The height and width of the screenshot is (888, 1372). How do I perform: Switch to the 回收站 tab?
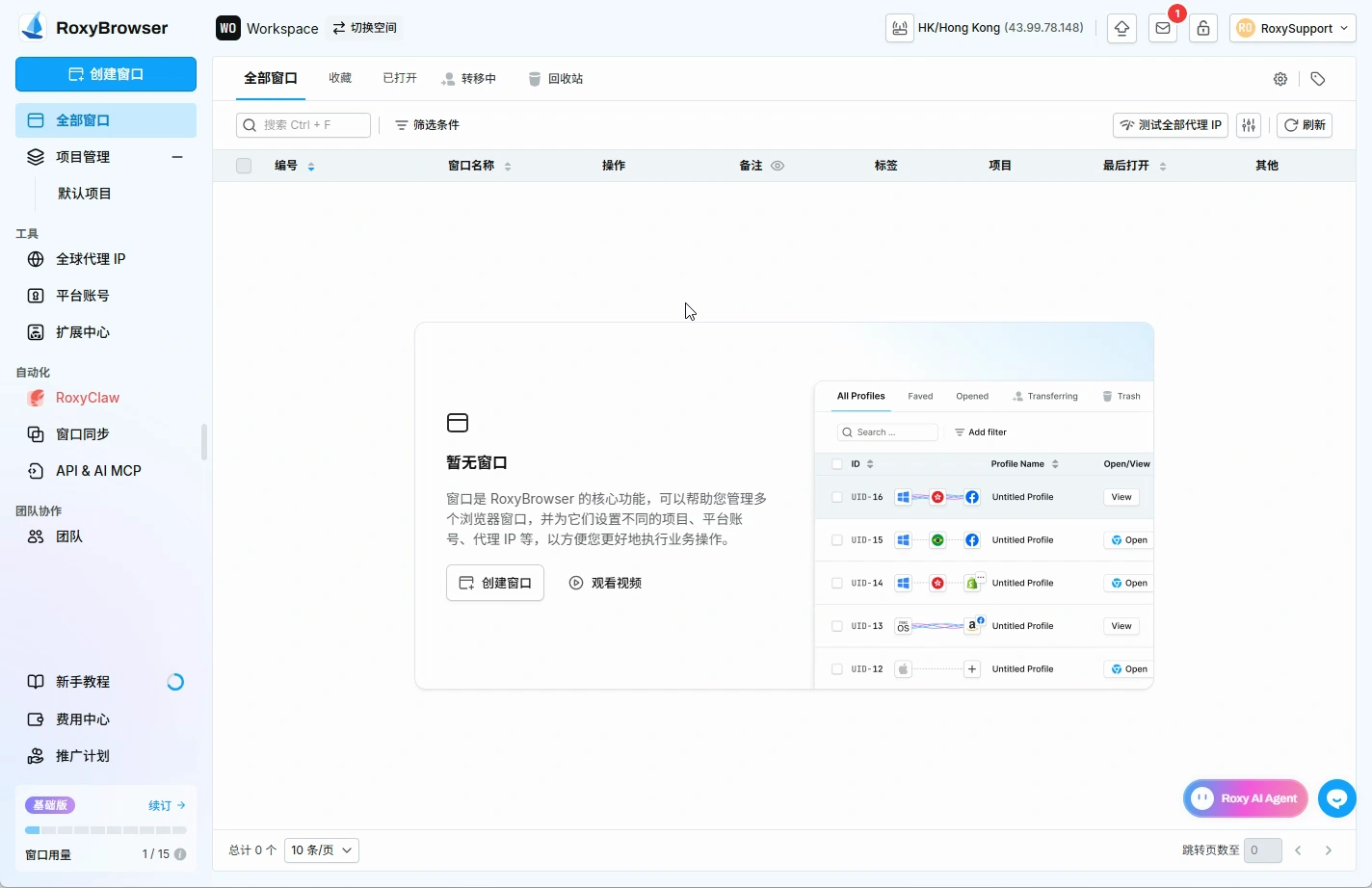coord(556,79)
